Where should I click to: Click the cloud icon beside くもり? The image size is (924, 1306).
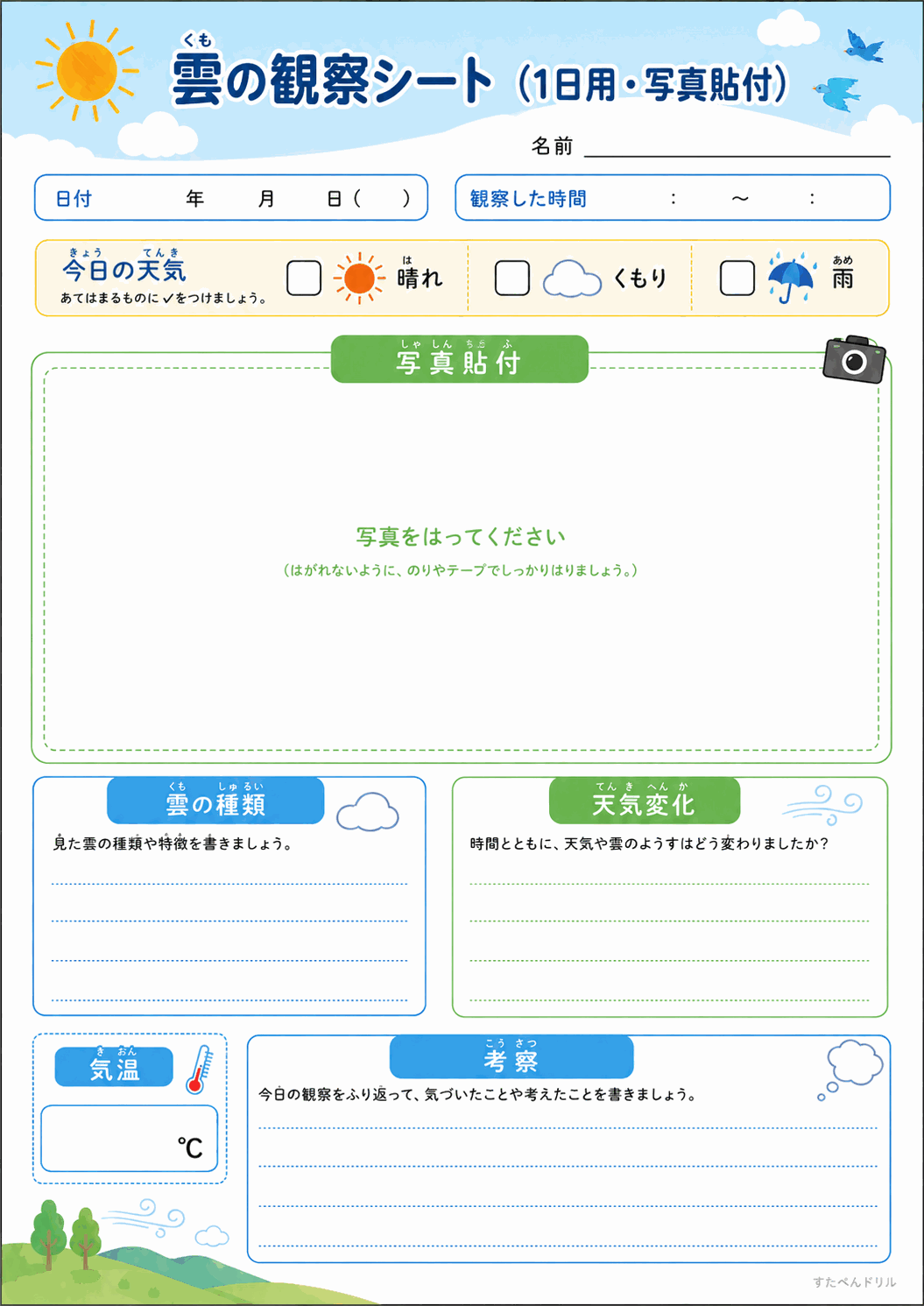pos(572,279)
